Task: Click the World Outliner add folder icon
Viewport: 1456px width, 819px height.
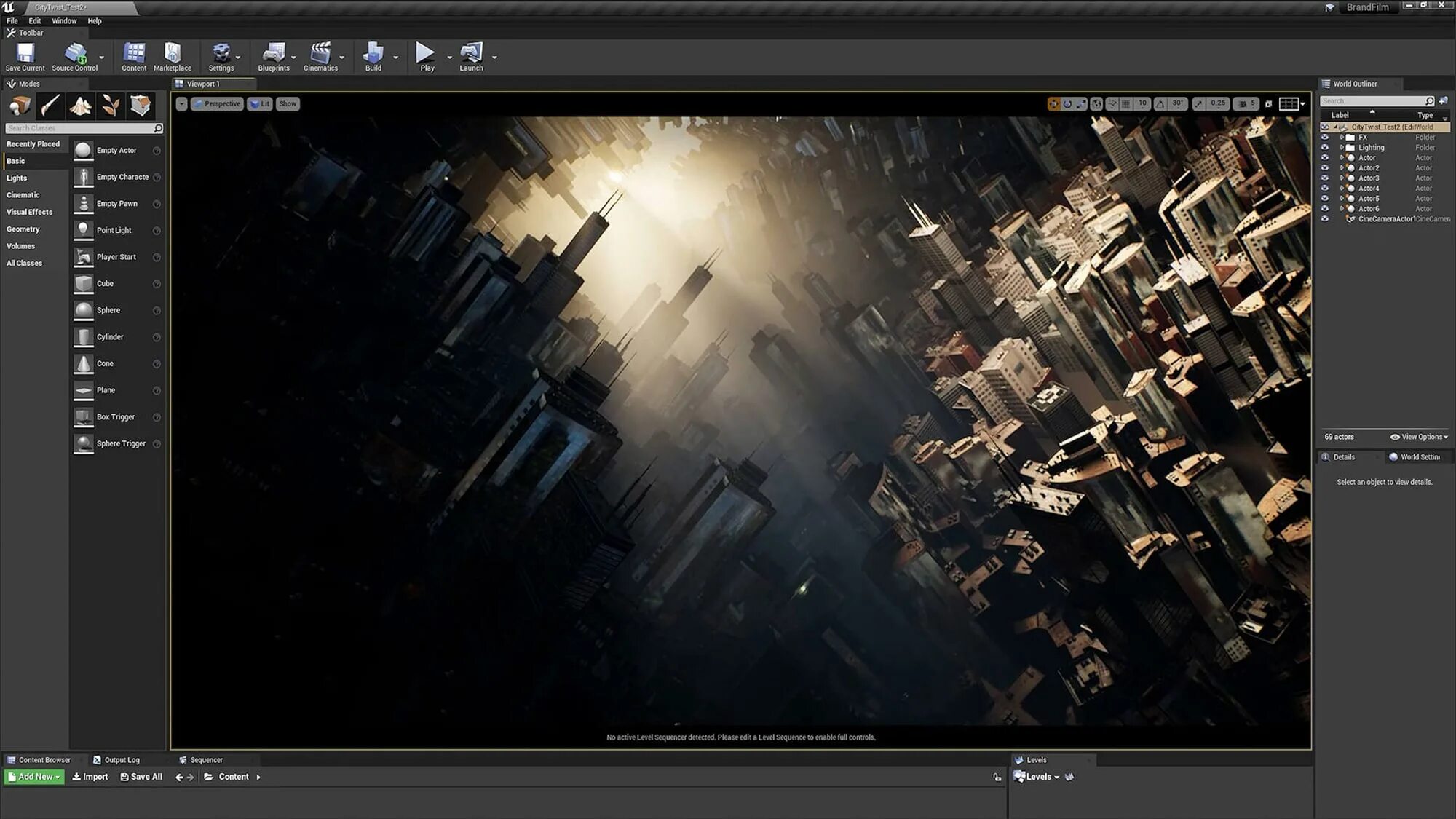Action: point(1443,100)
